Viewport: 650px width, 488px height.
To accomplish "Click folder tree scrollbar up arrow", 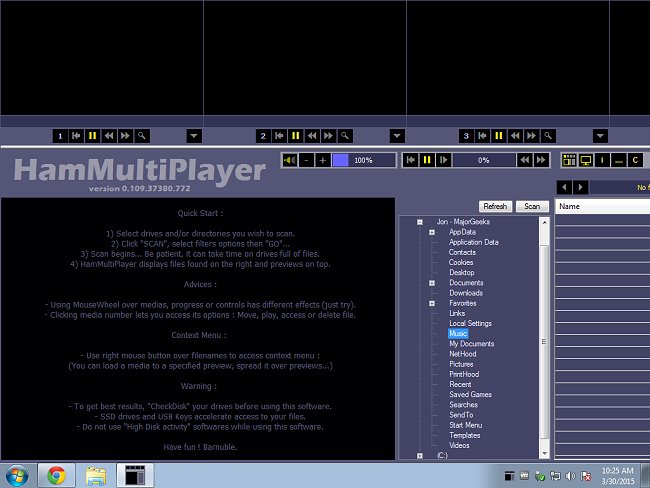I will click(x=545, y=223).
